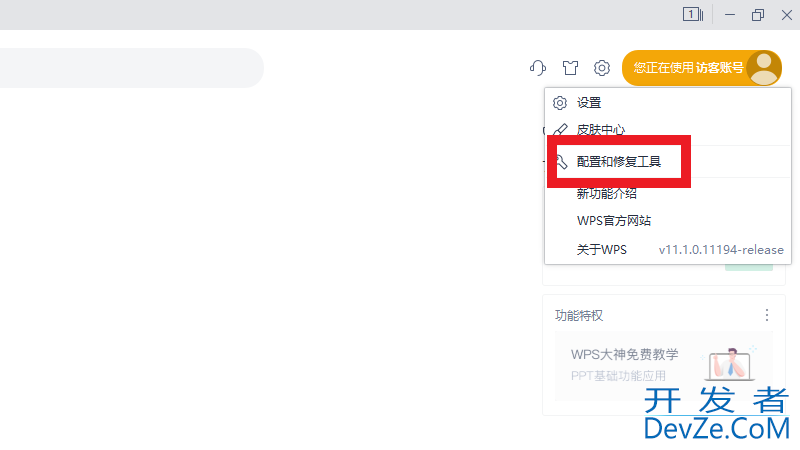Image resolution: width=800 pixels, height=450 pixels.
Task: Close the WPS window
Action: pyautogui.click(x=786, y=15)
